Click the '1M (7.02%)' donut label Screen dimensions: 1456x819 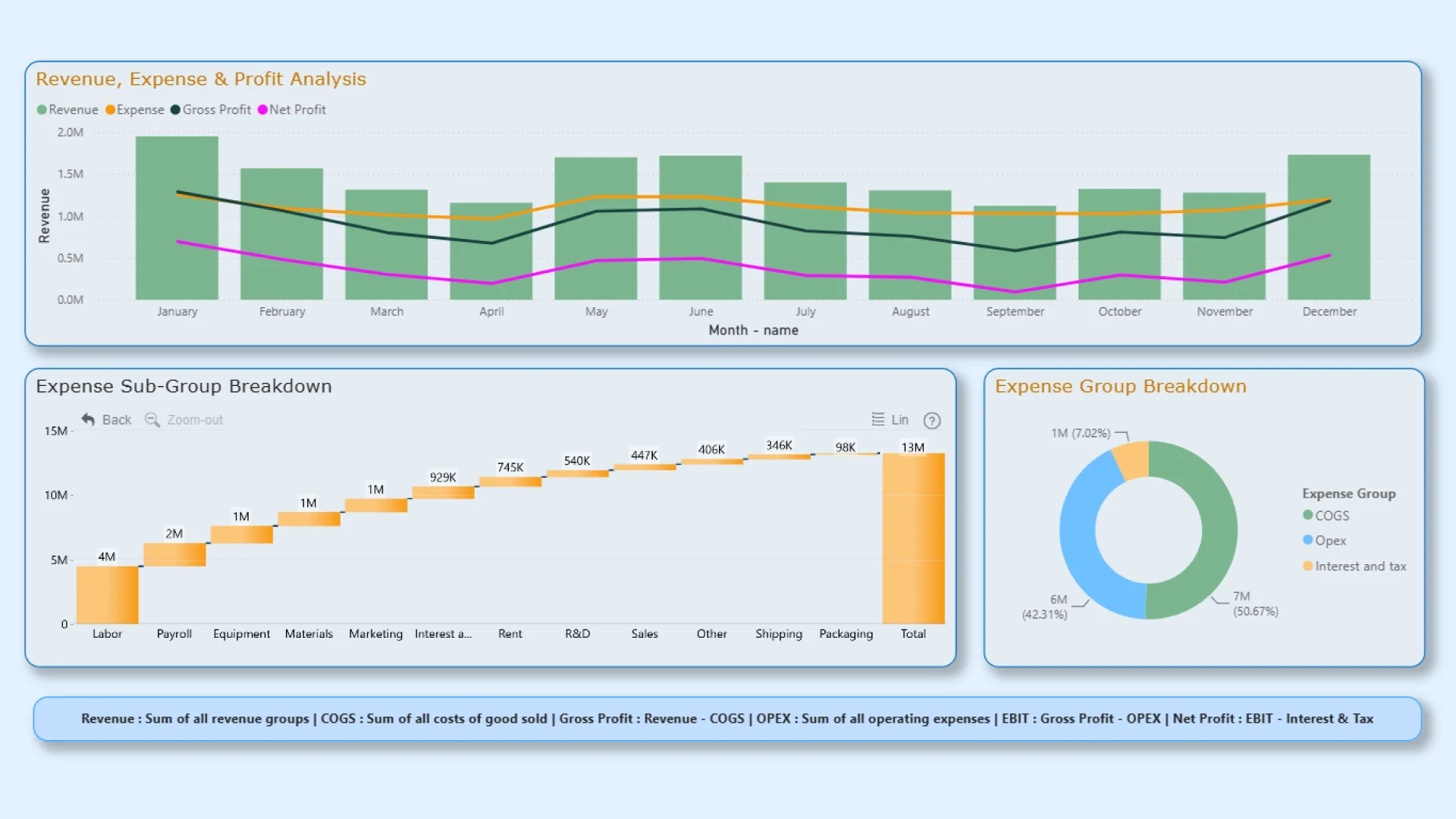click(x=1081, y=433)
